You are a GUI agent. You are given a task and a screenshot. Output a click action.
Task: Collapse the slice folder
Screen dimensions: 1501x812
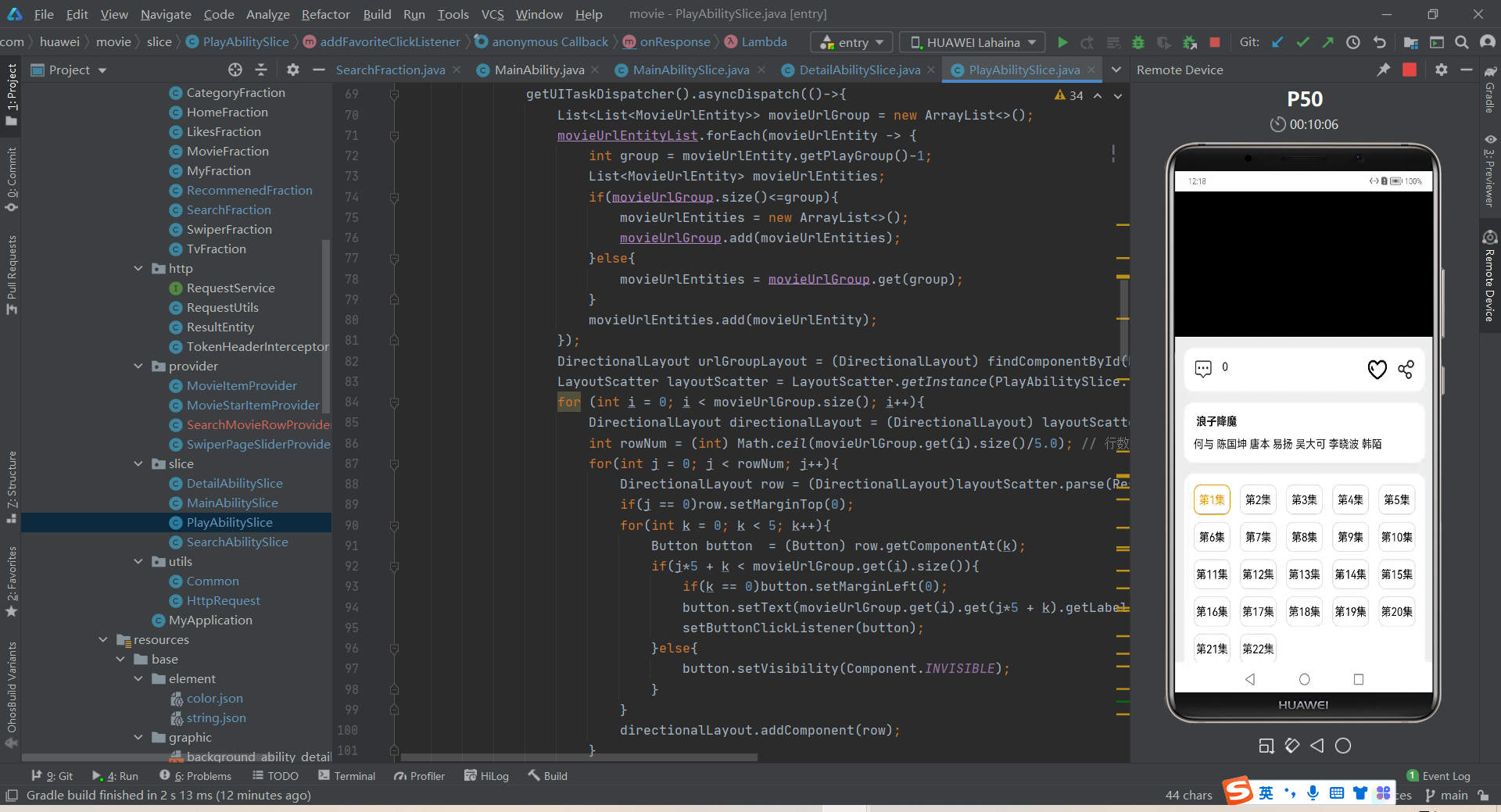[138, 463]
